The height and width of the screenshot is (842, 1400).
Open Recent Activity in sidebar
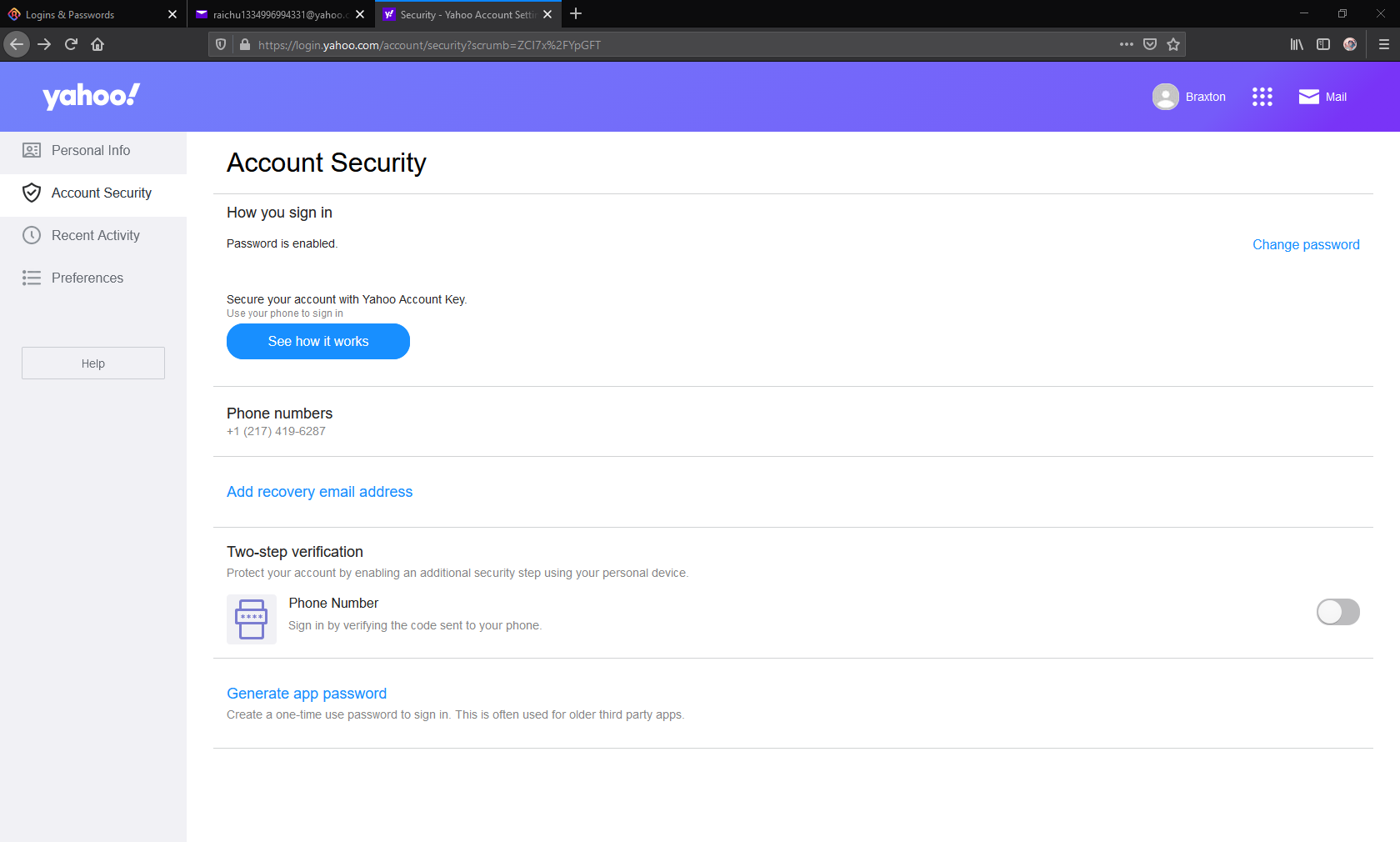click(x=93, y=235)
